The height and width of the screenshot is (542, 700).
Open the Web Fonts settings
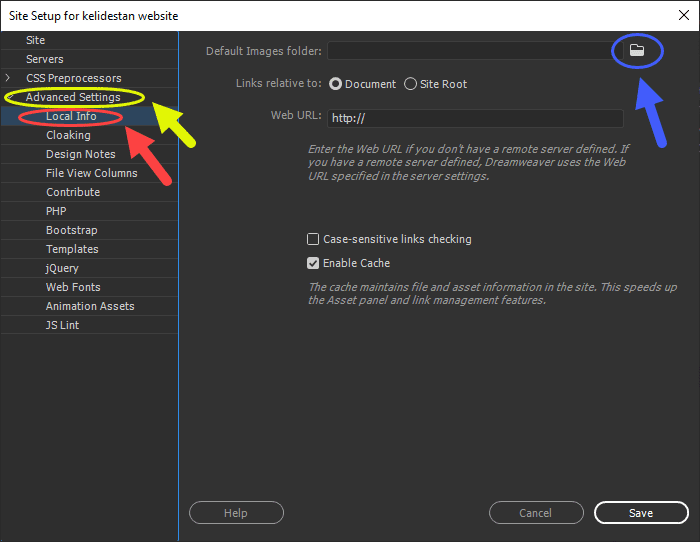[89, 287]
